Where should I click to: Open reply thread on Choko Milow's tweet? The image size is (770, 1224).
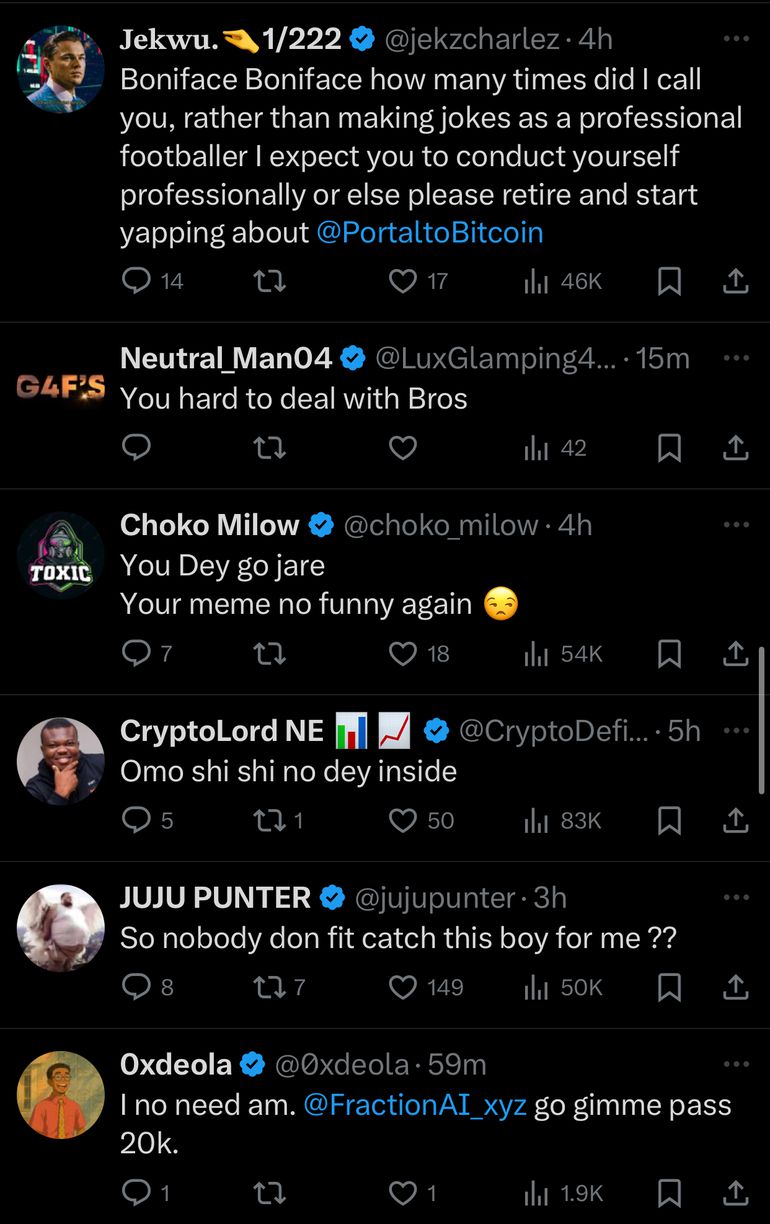tap(136, 653)
